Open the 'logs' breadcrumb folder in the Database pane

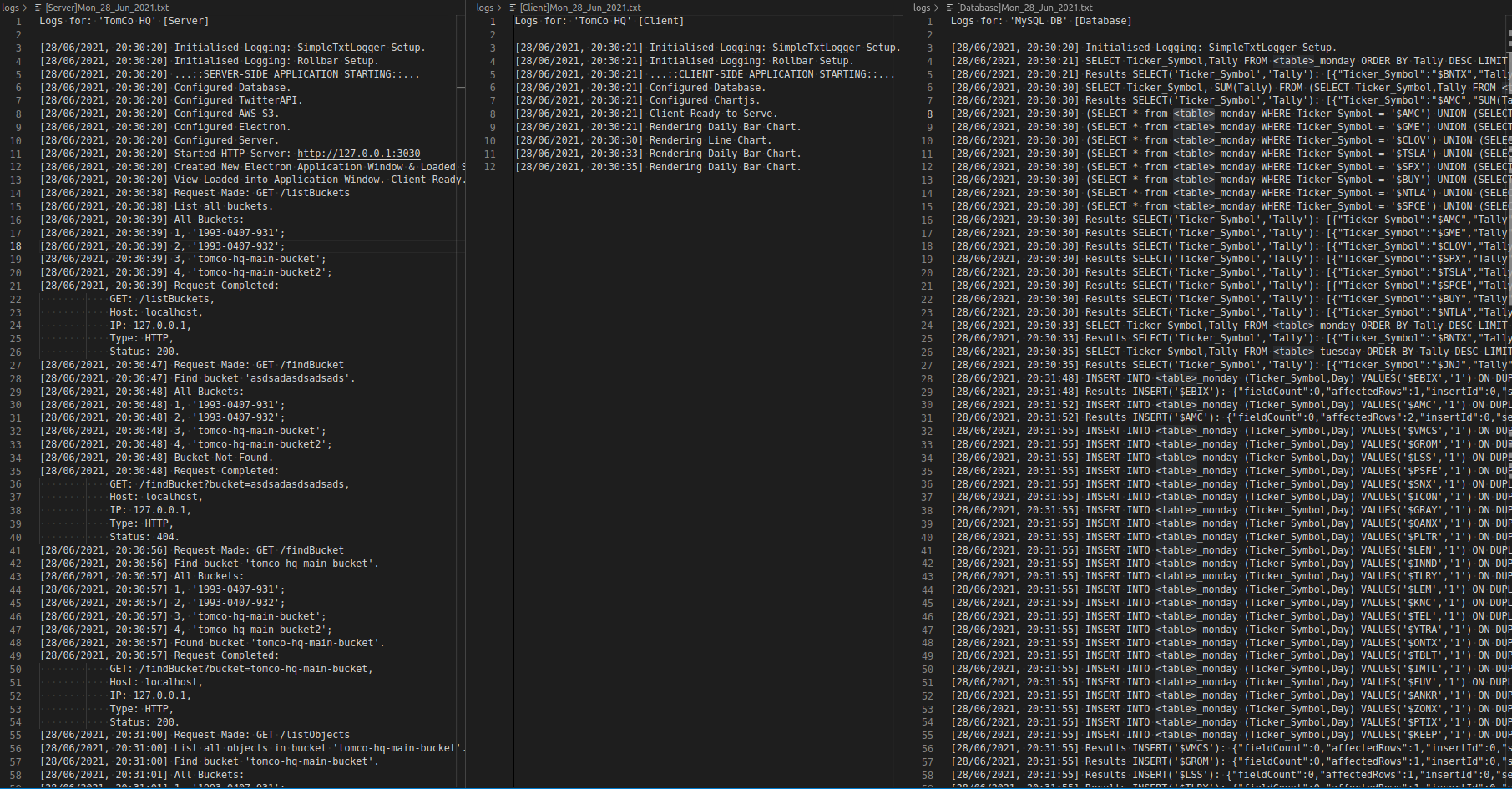922,8
